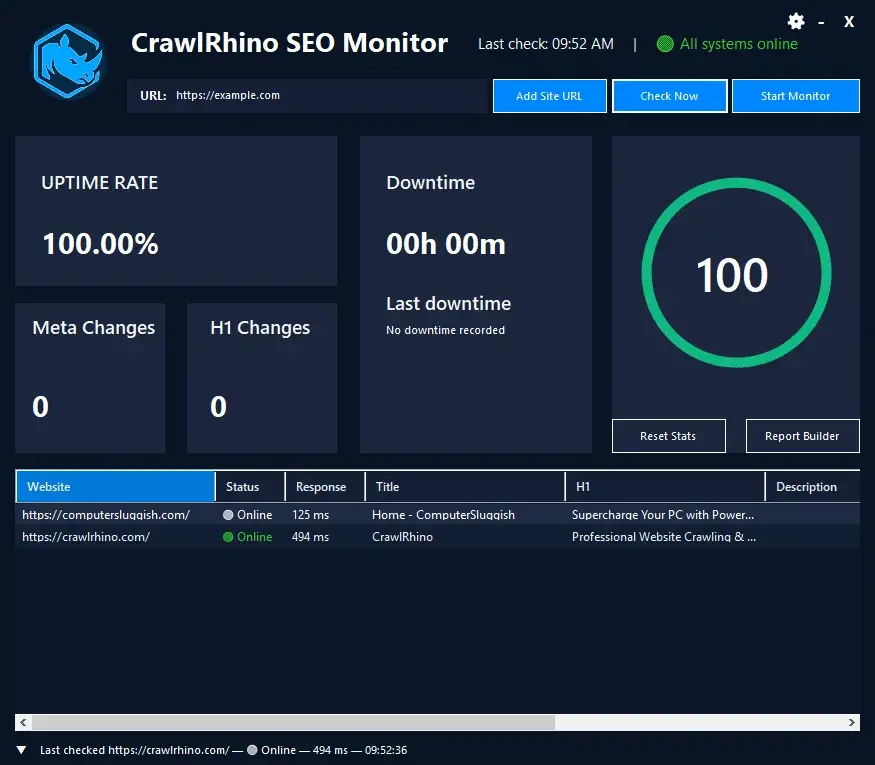The image size is (875, 765).
Task: Click the green All systems online indicator dot
Action: coord(665,44)
